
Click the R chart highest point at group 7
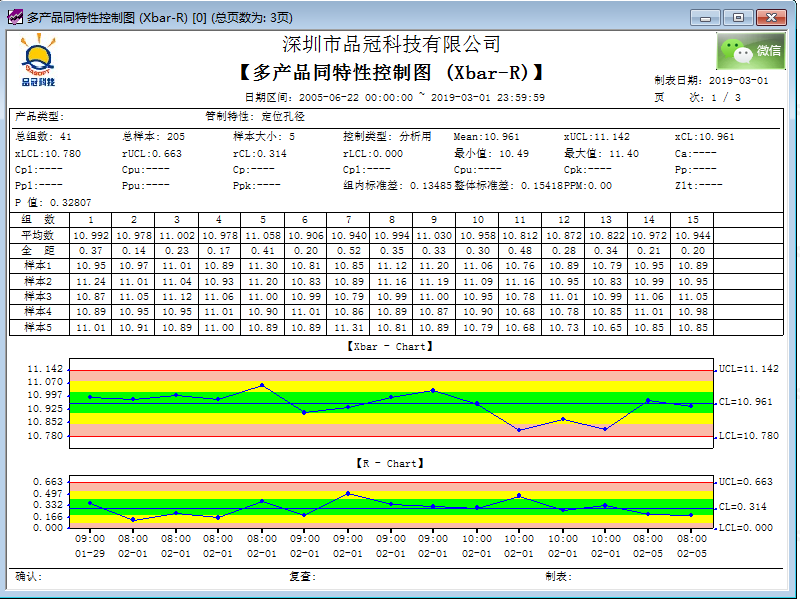[x=348, y=493]
